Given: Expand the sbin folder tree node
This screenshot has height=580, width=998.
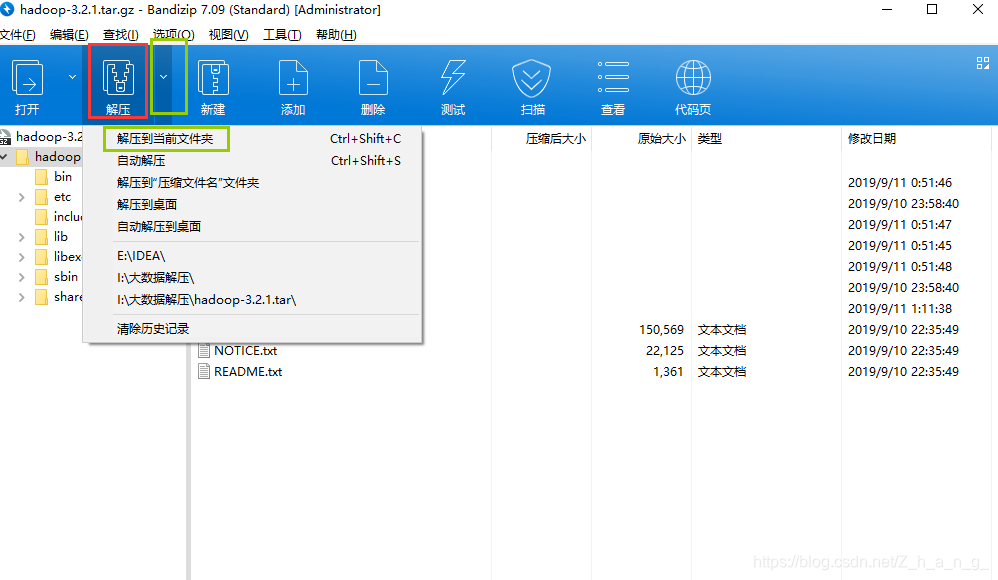Looking at the screenshot, I should [21, 278].
